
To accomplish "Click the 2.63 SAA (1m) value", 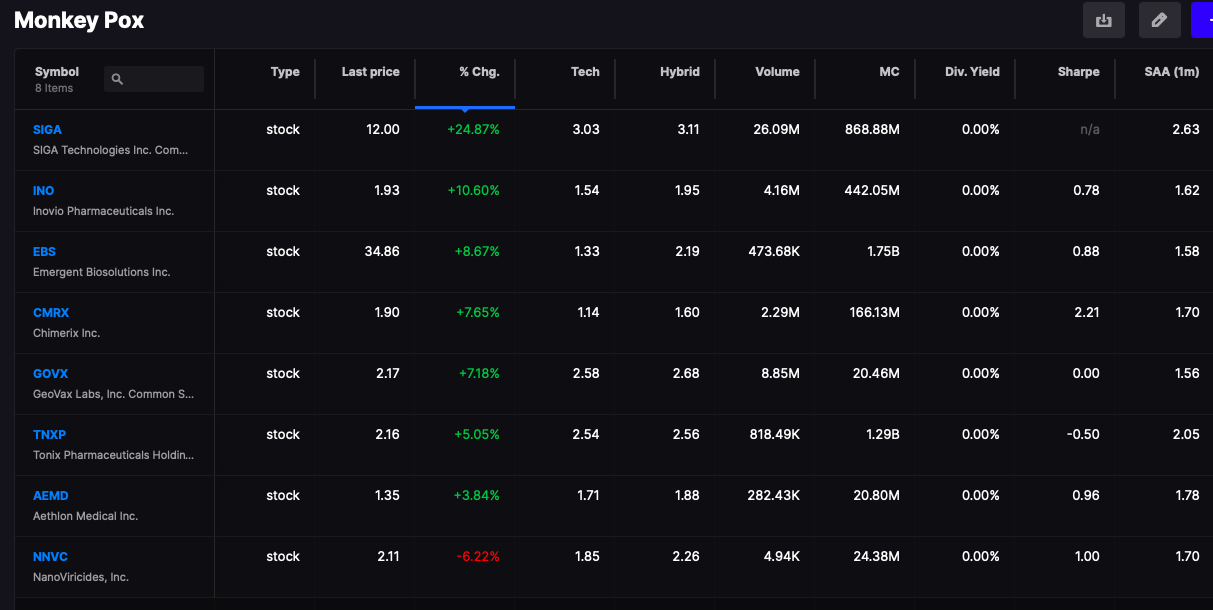I will (x=1186, y=130).
